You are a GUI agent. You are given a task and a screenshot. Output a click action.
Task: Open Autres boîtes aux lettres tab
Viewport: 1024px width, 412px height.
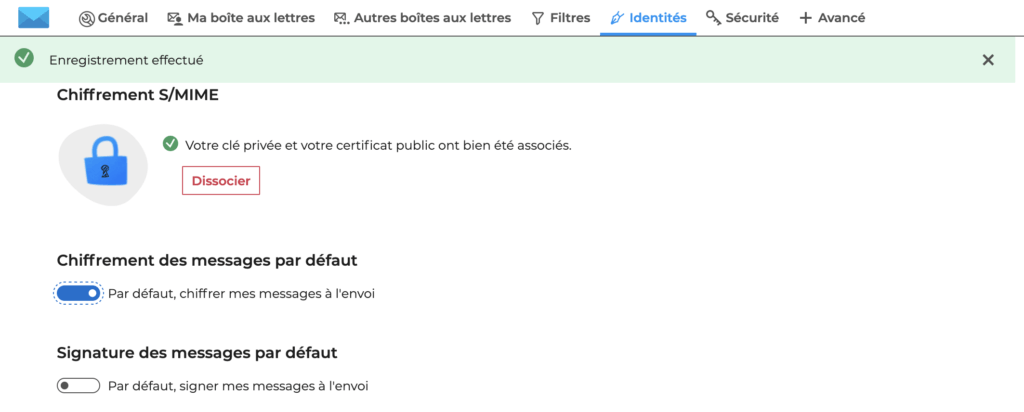432,18
